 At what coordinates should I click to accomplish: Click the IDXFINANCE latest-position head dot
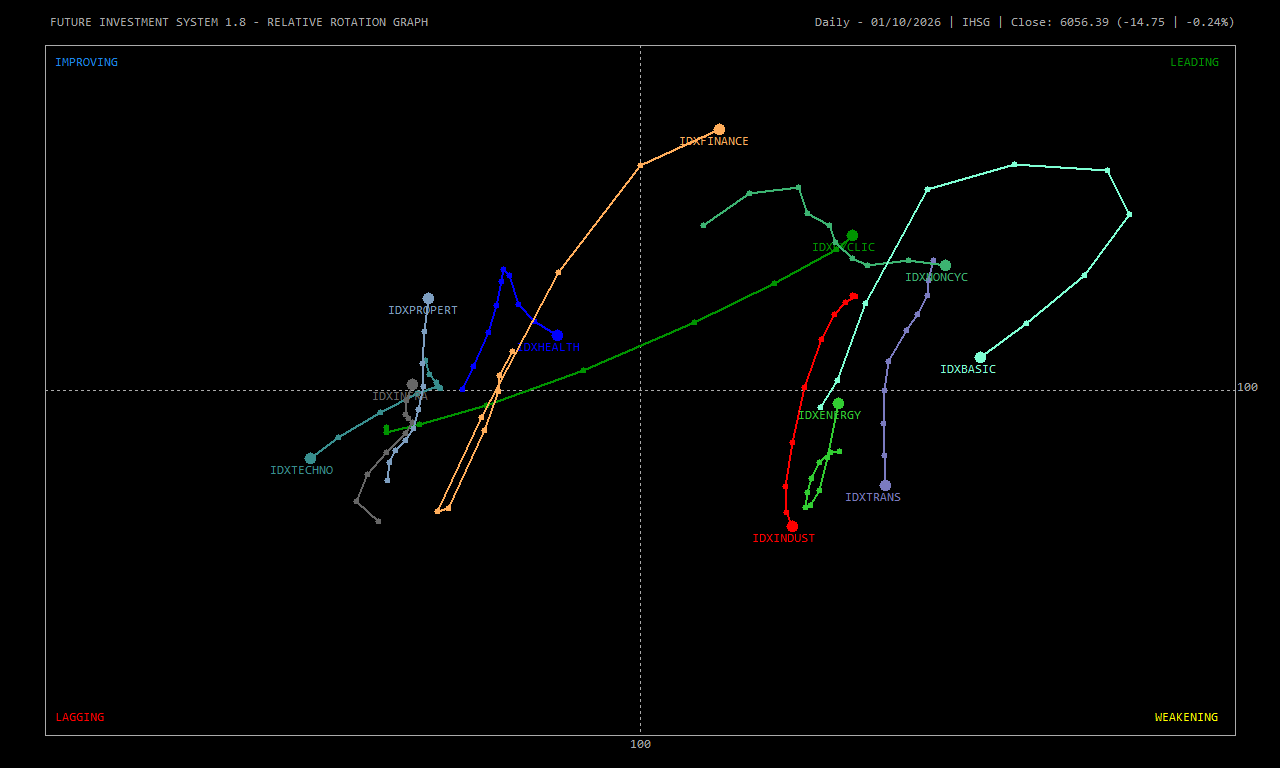coord(719,130)
